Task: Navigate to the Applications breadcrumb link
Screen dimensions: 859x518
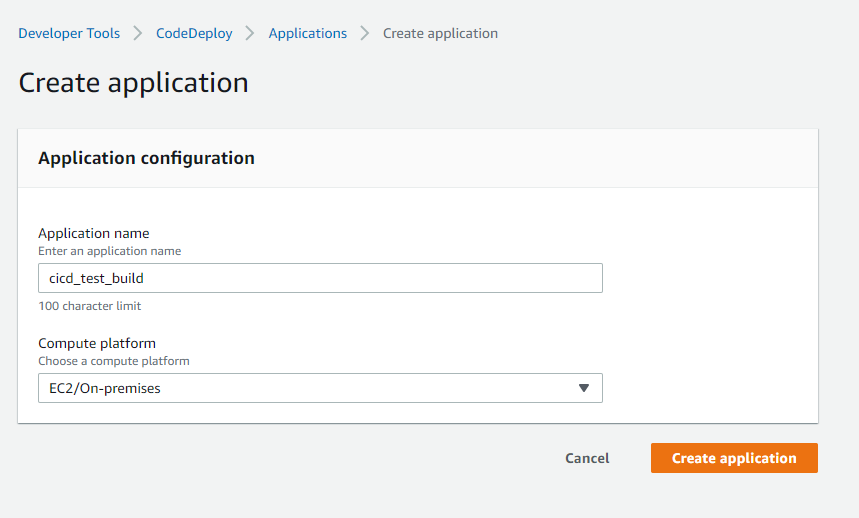Action: coord(308,33)
